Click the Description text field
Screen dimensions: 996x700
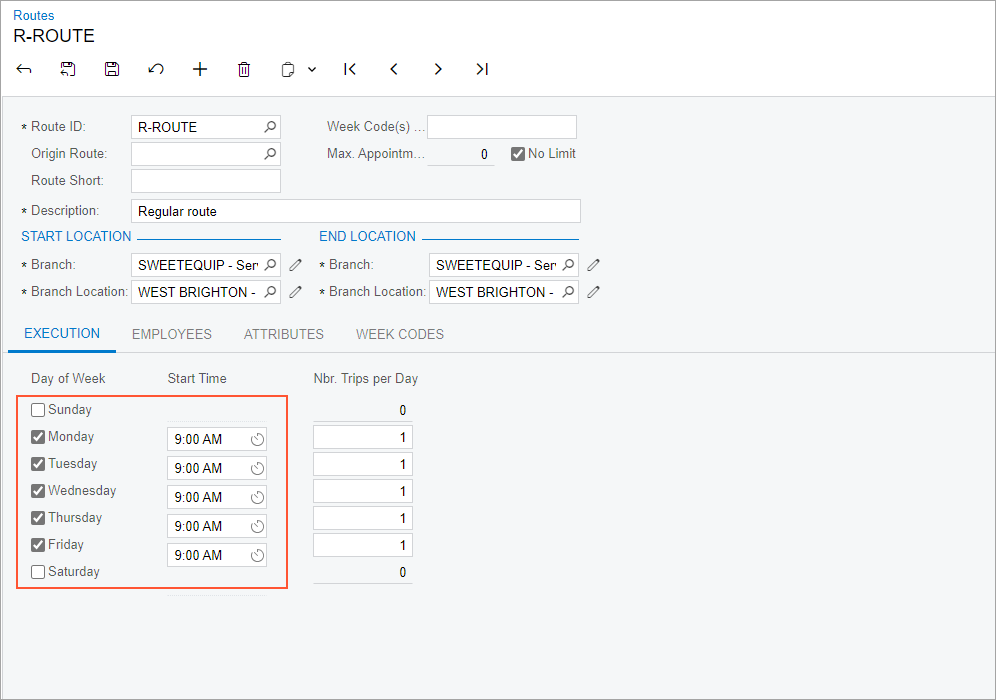(356, 211)
